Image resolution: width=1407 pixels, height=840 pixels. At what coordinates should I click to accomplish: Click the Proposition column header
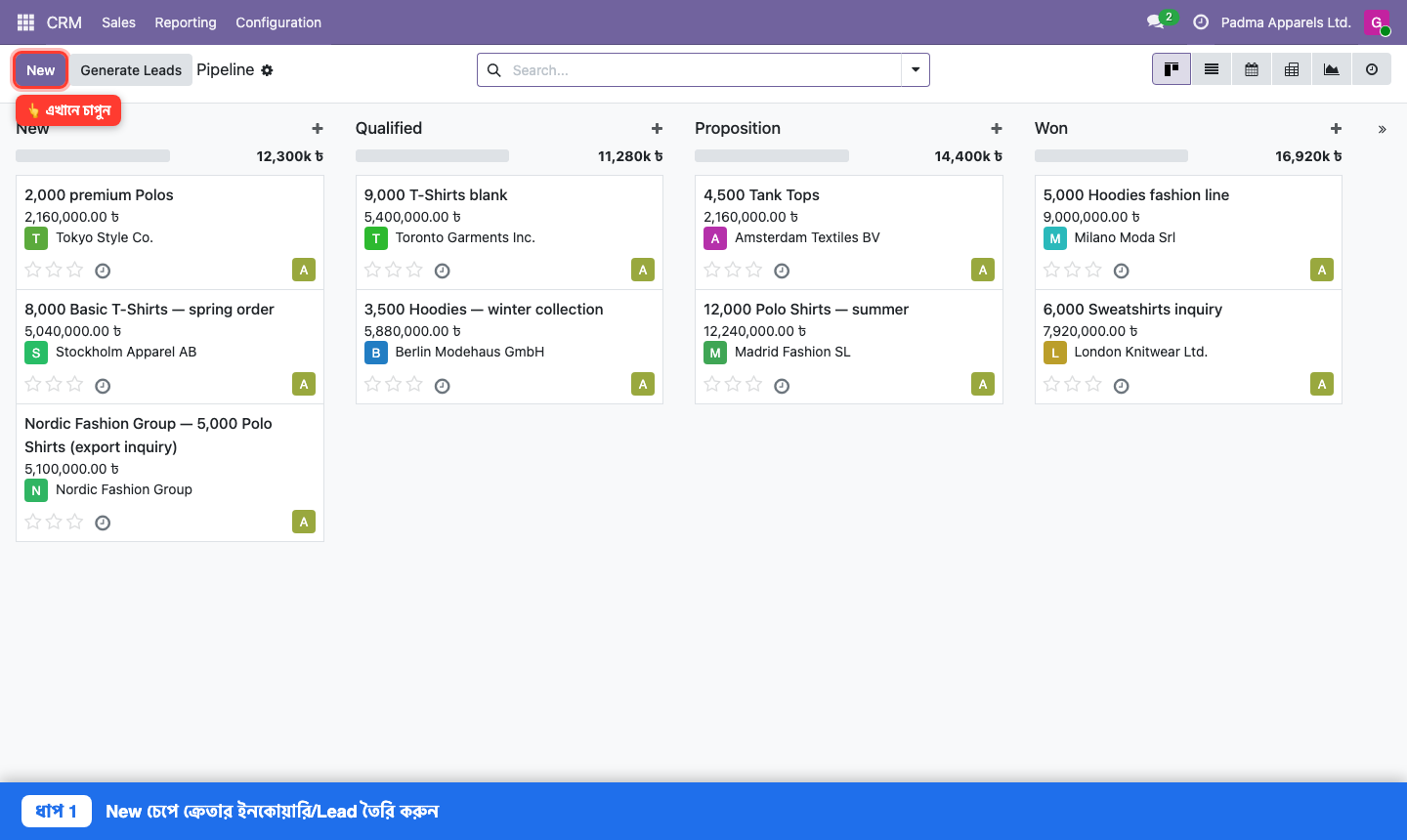tap(738, 128)
